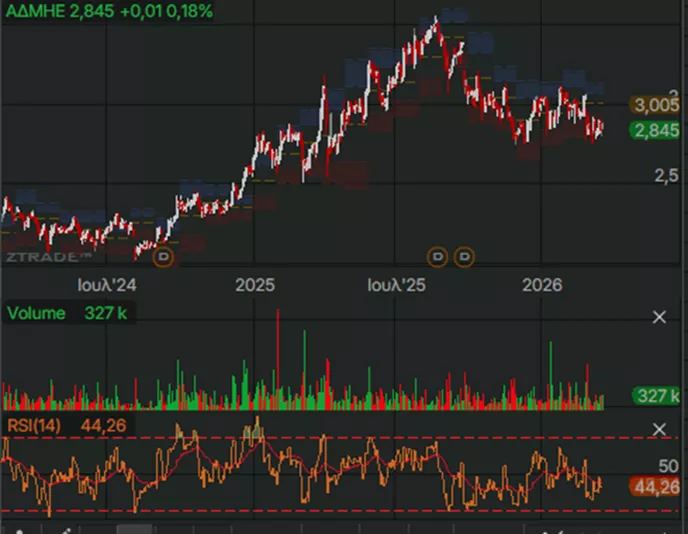Click the RSI 50 level axis label
The width and height of the screenshot is (688, 534).
[x=669, y=466]
